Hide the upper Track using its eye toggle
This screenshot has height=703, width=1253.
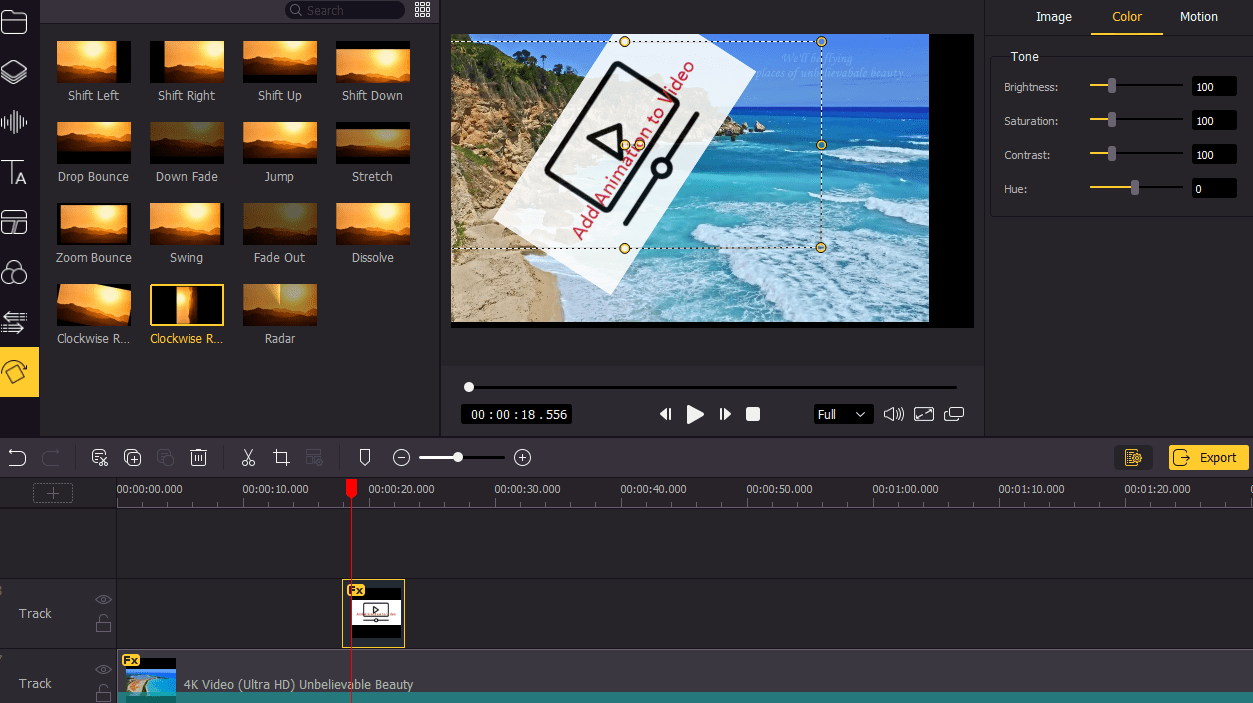click(x=103, y=599)
